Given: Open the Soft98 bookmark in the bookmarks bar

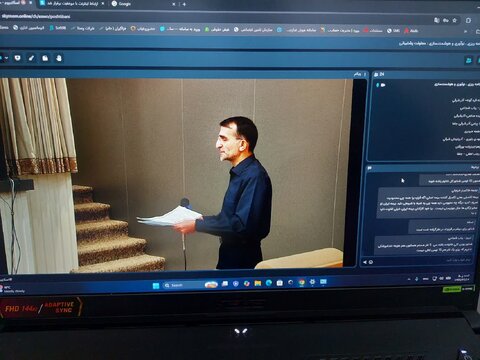Looking at the screenshot, I should (58, 28).
